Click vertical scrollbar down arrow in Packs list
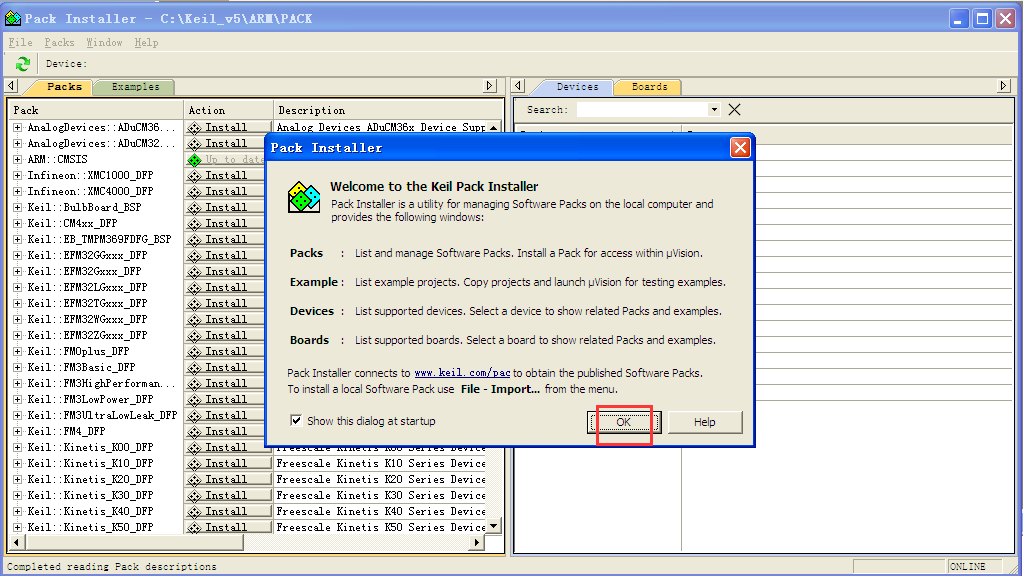Screen dimensions: 1023x576 pyautogui.click(x=494, y=526)
